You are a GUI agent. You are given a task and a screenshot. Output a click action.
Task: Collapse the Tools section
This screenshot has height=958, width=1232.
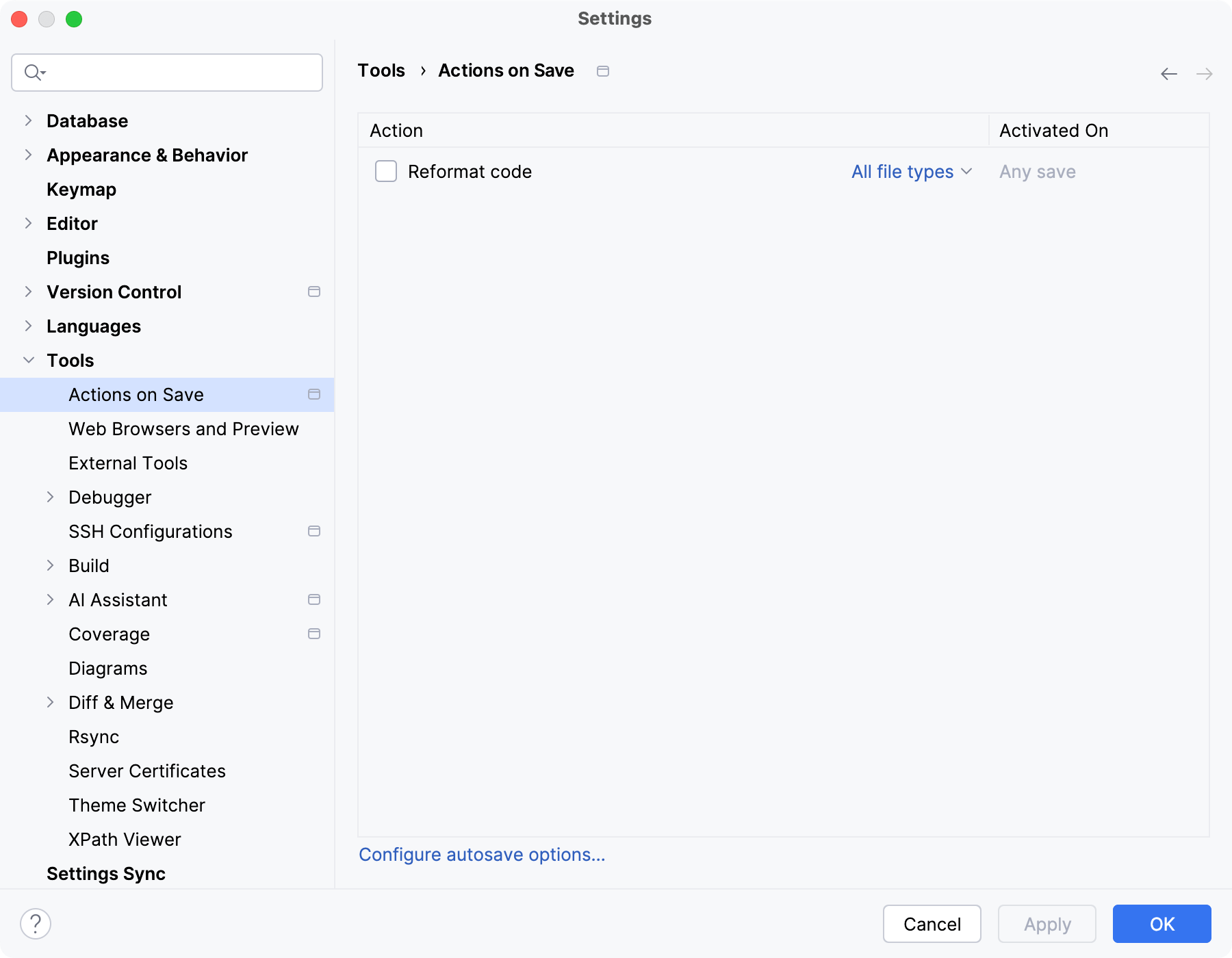pyautogui.click(x=29, y=360)
